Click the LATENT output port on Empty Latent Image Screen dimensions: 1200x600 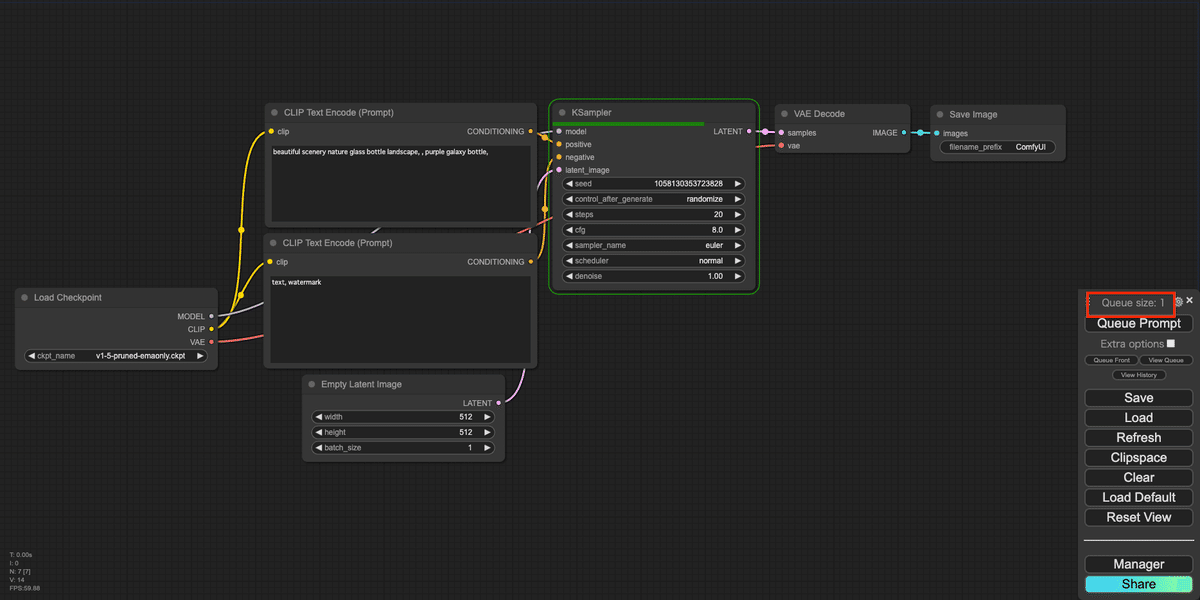[x=499, y=403]
